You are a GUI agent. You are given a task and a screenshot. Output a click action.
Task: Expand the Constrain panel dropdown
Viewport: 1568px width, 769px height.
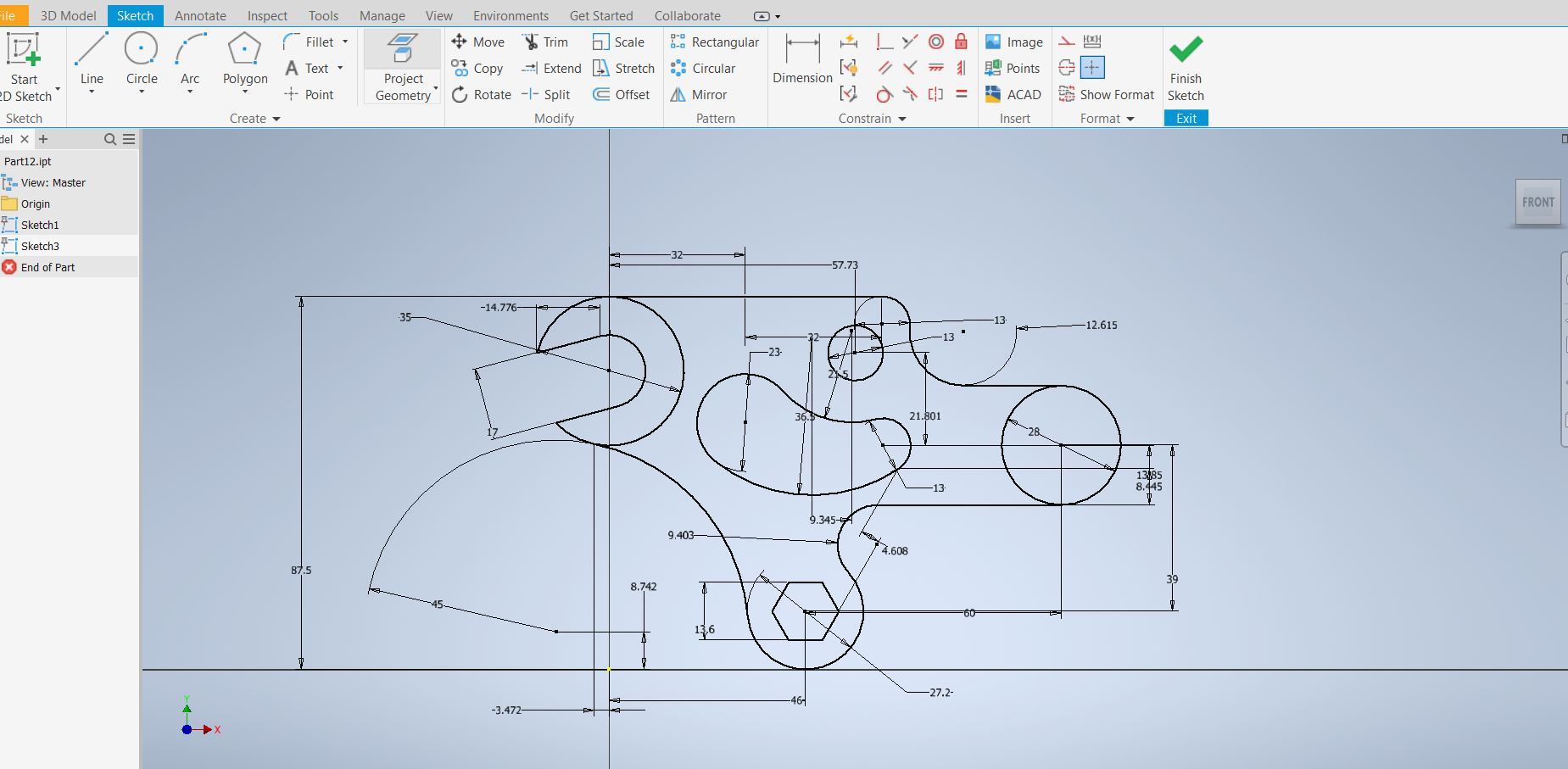[901, 119]
